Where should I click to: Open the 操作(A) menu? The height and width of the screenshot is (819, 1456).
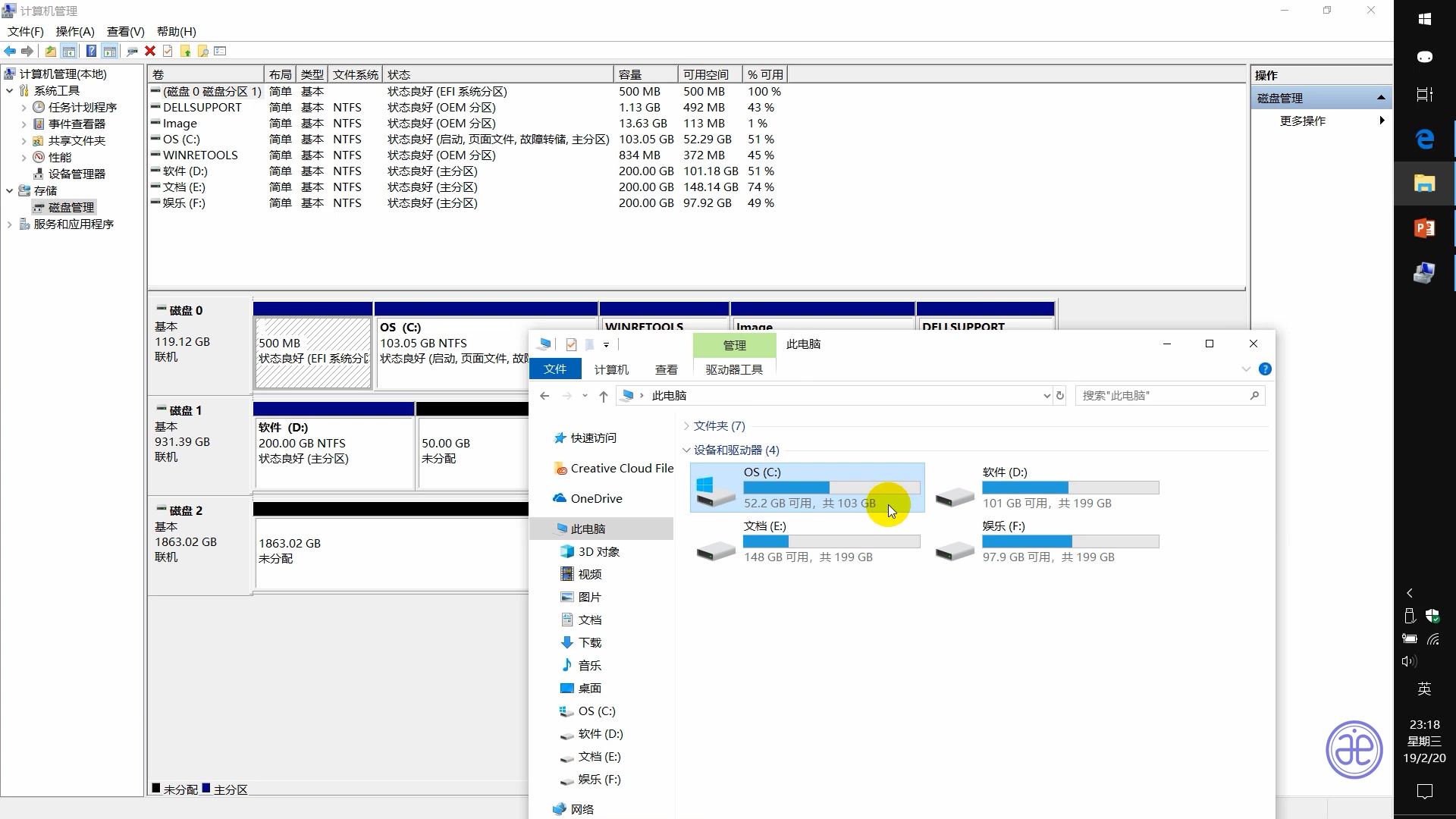pos(75,31)
